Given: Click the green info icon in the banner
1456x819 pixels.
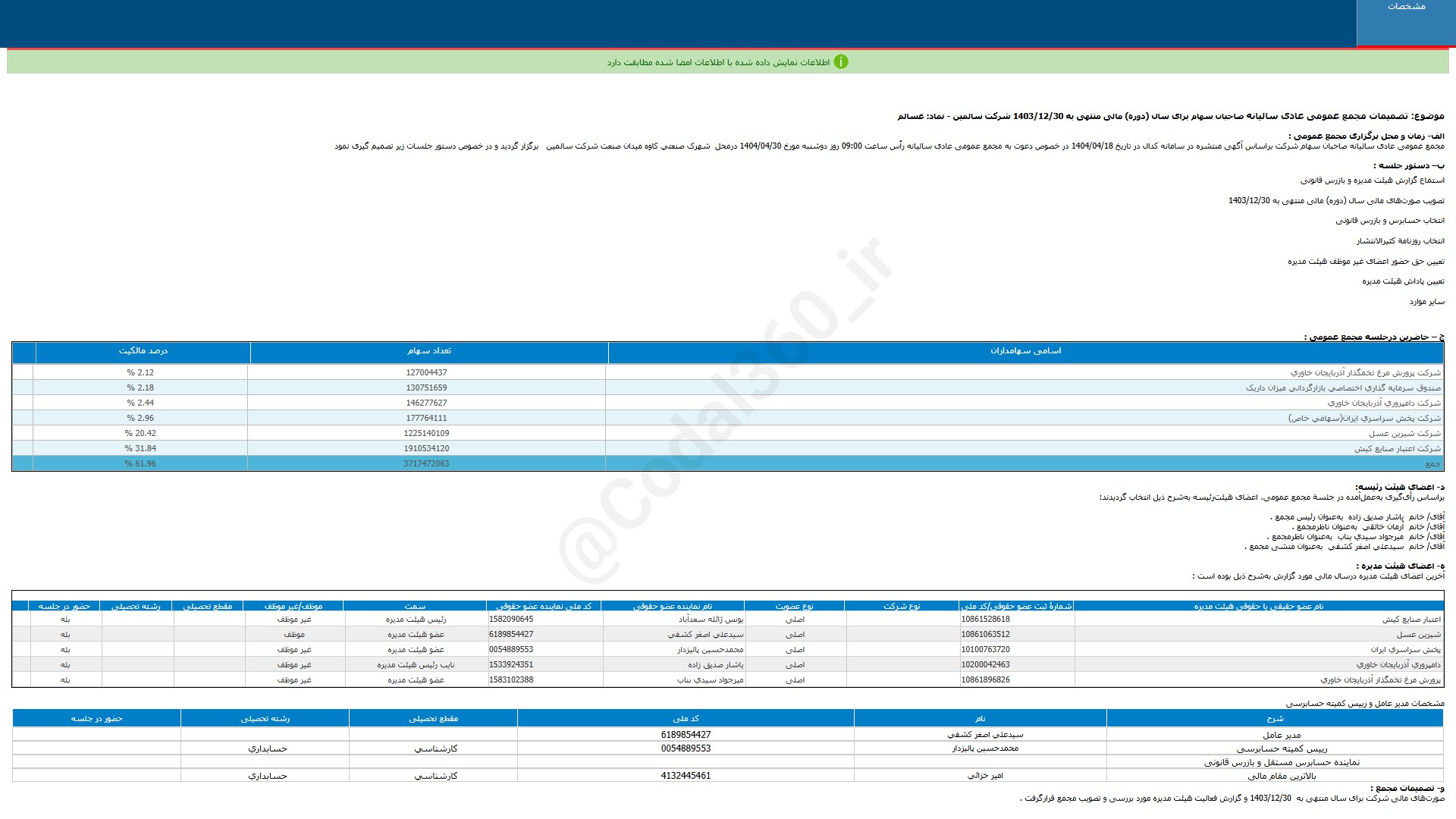Looking at the screenshot, I should click(x=841, y=62).
